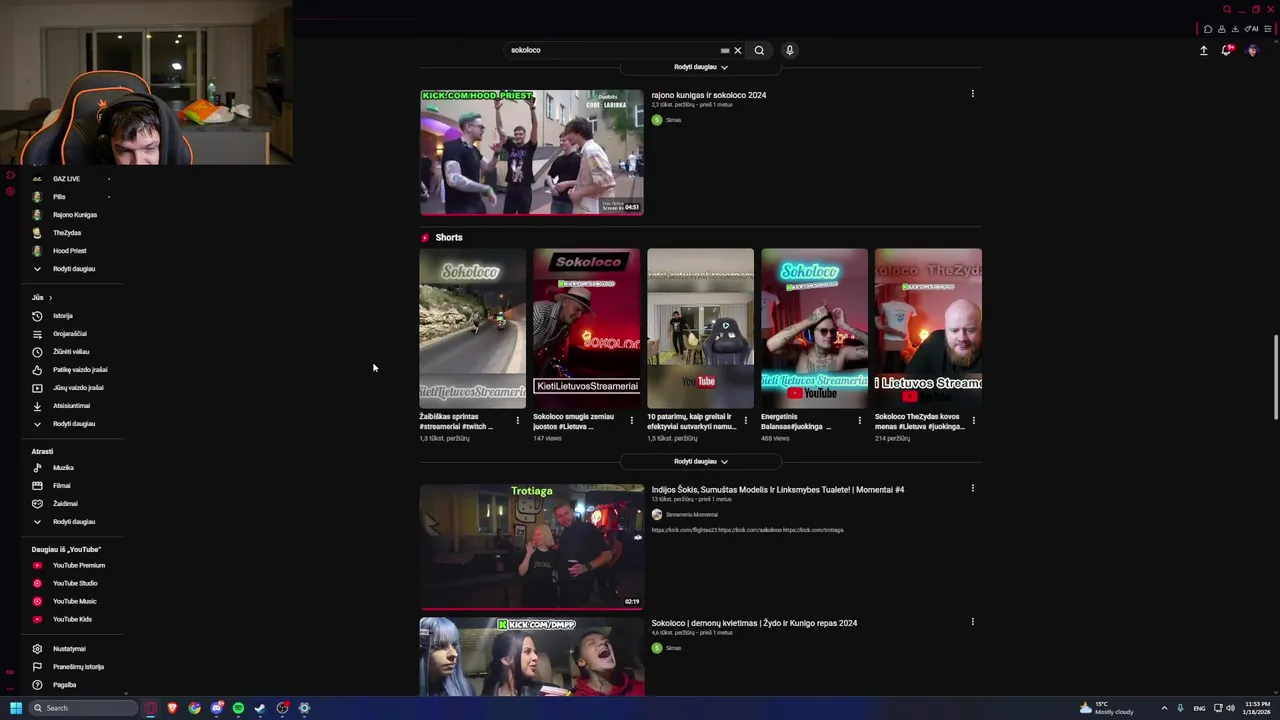Open options for Indijos Šokis video

(x=972, y=489)
